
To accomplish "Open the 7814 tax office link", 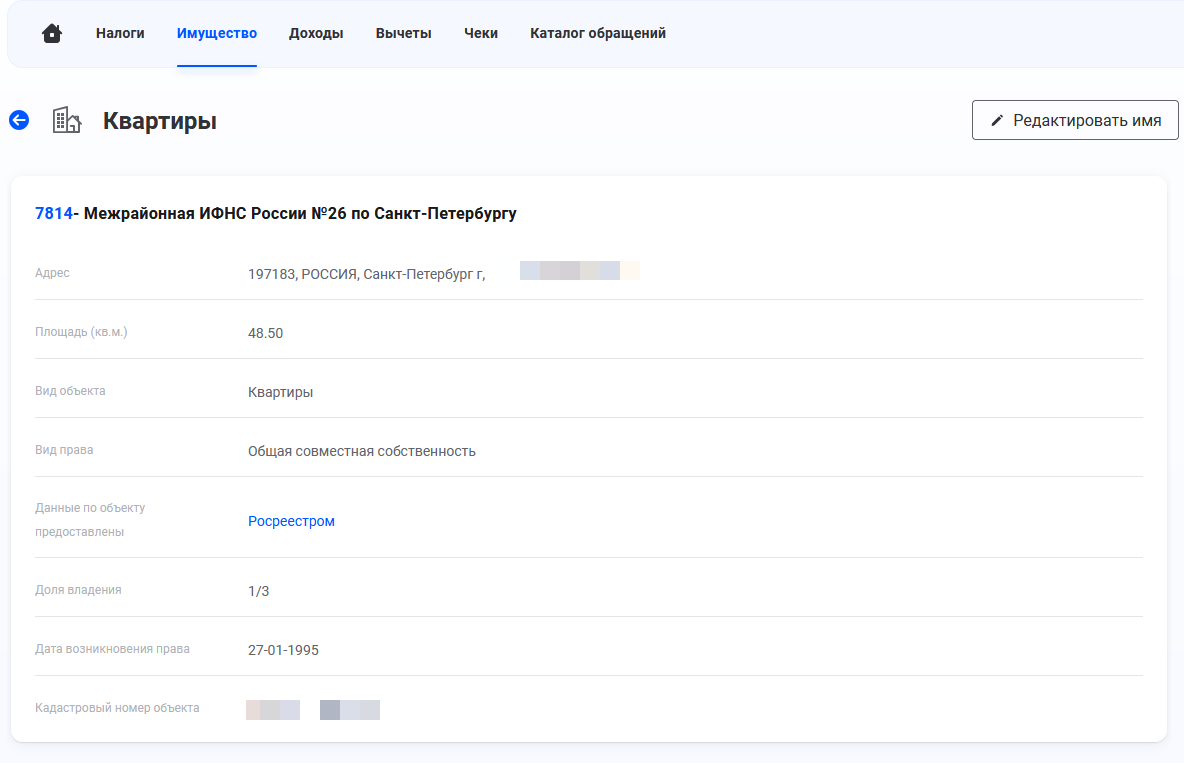I will pos(54,213).
